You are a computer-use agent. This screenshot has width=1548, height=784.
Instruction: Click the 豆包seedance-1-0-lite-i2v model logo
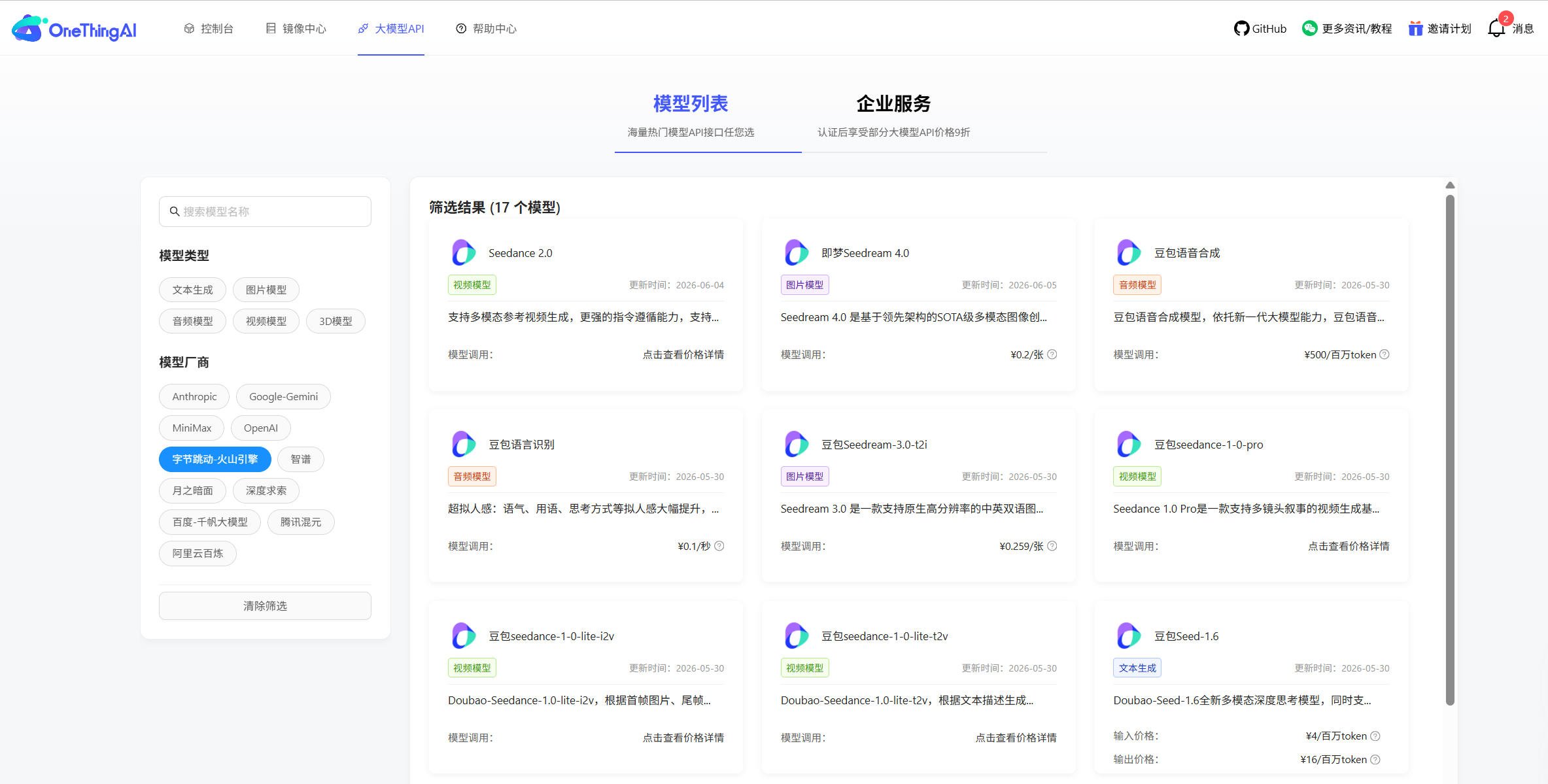pyautogui.click(x=464, y=636)
